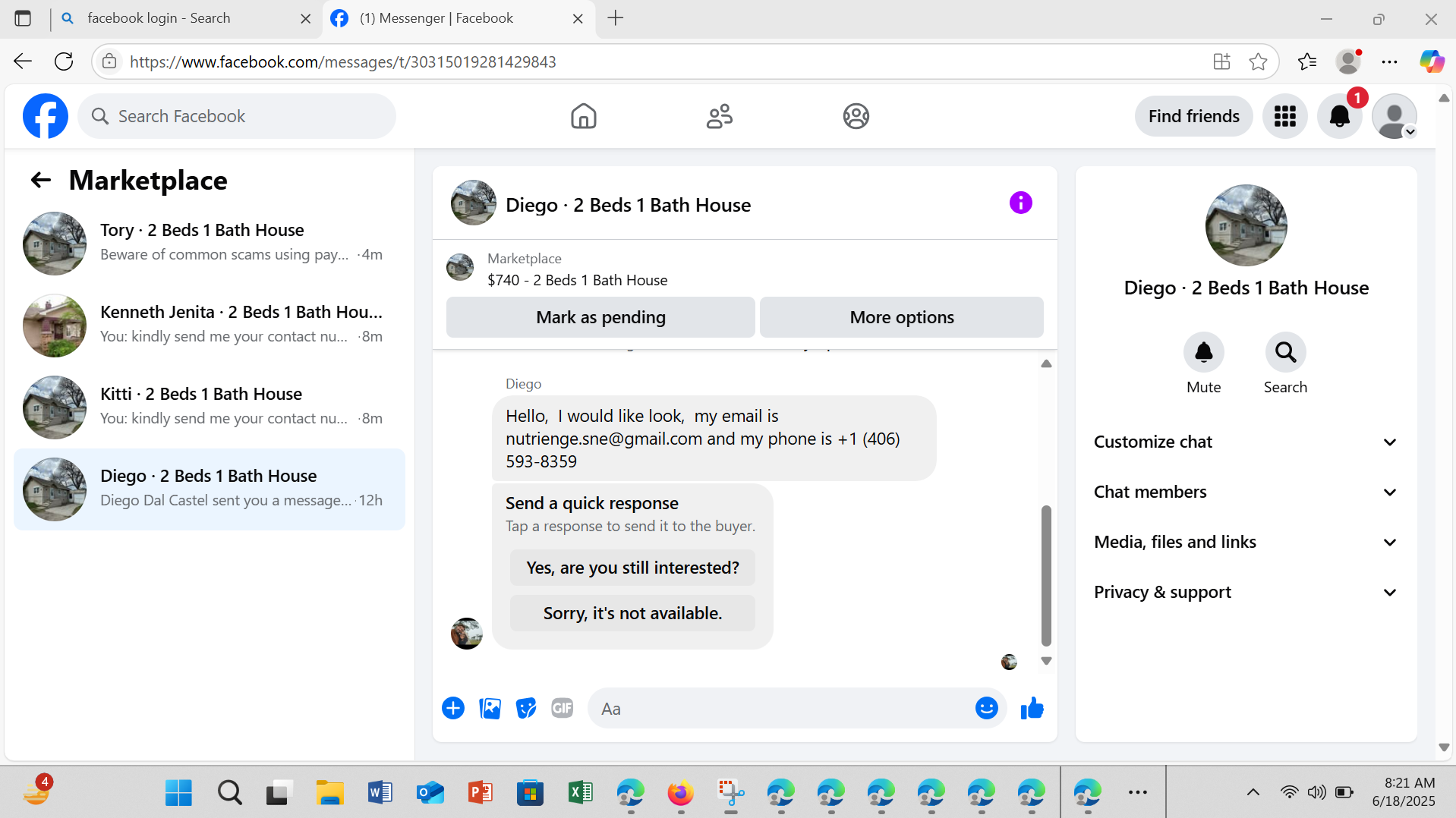1456x818 pixels.
Task: Select the Messenger Facebook tab
Action: 459,18
